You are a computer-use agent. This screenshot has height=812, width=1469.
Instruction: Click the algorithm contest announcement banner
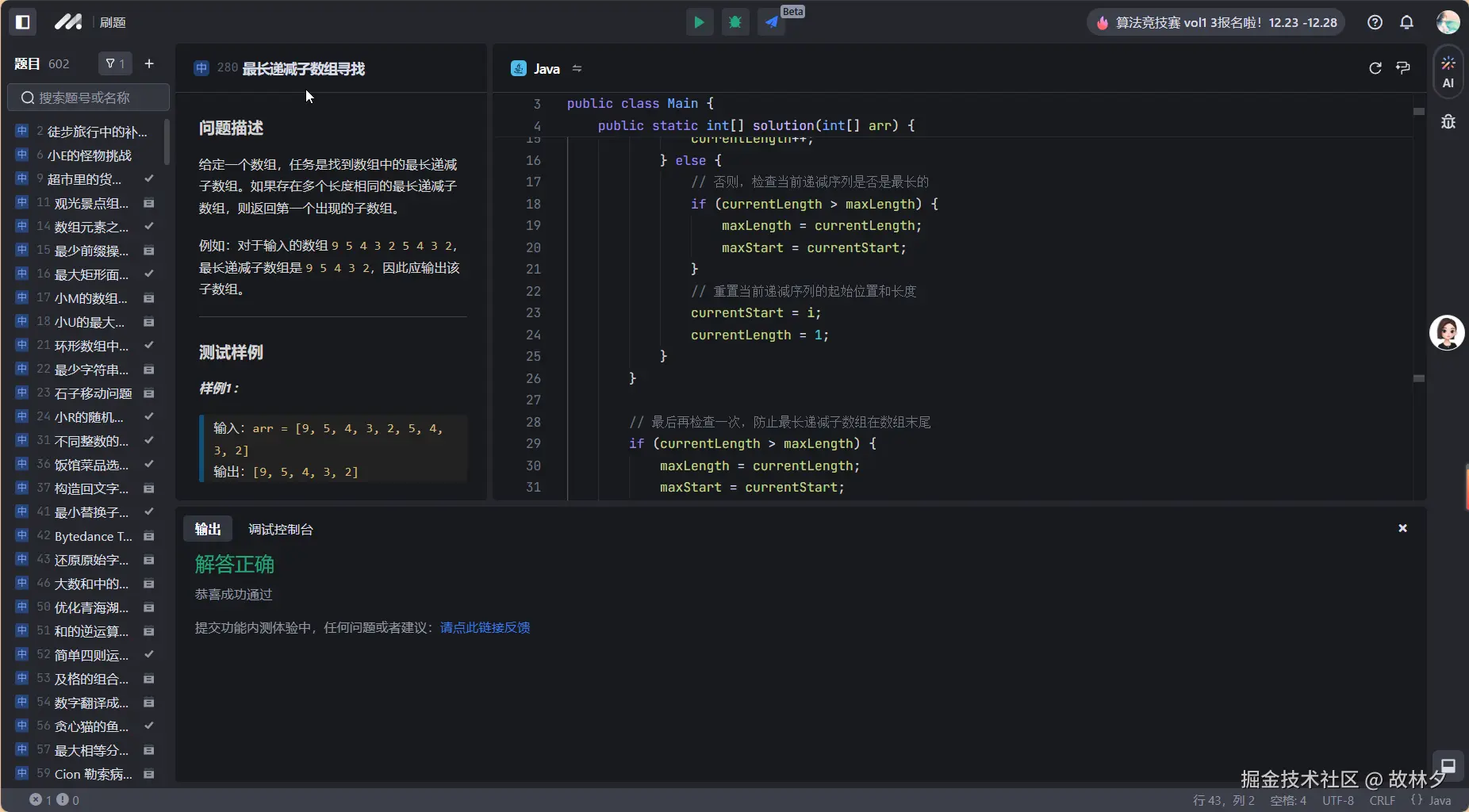[1218, 22]
